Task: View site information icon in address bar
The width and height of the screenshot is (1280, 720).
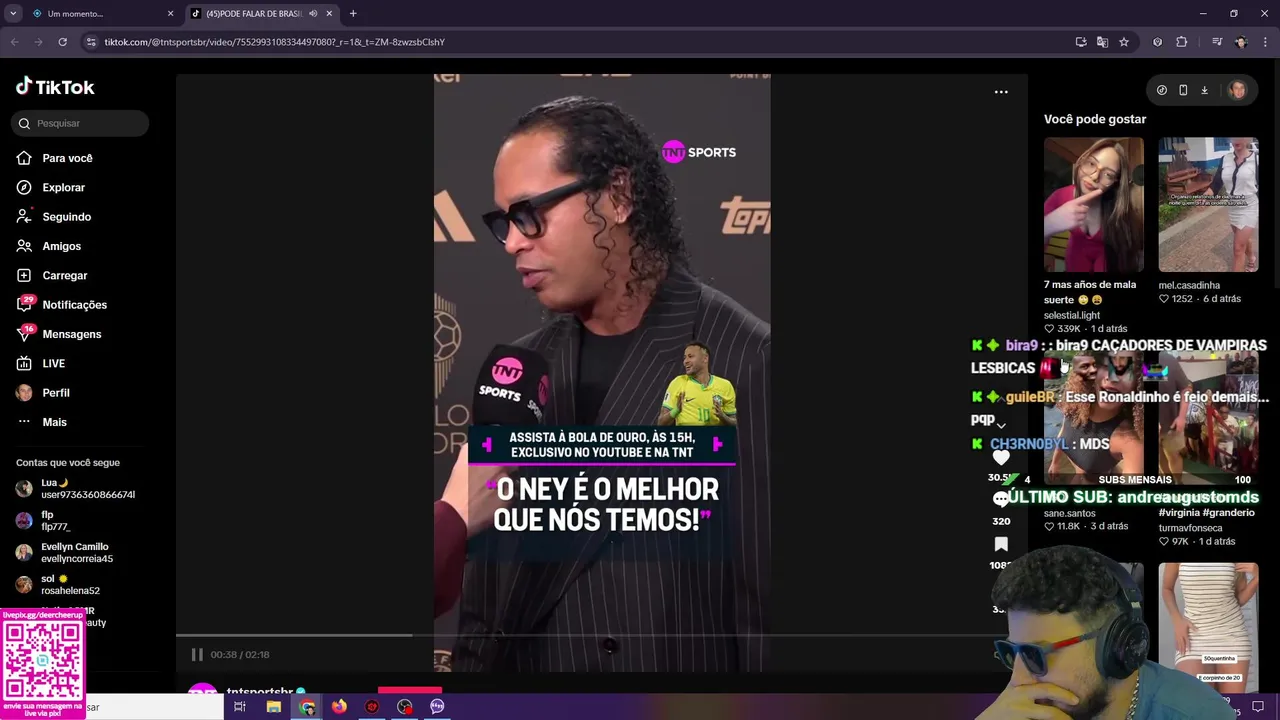Action: [91, 42]
